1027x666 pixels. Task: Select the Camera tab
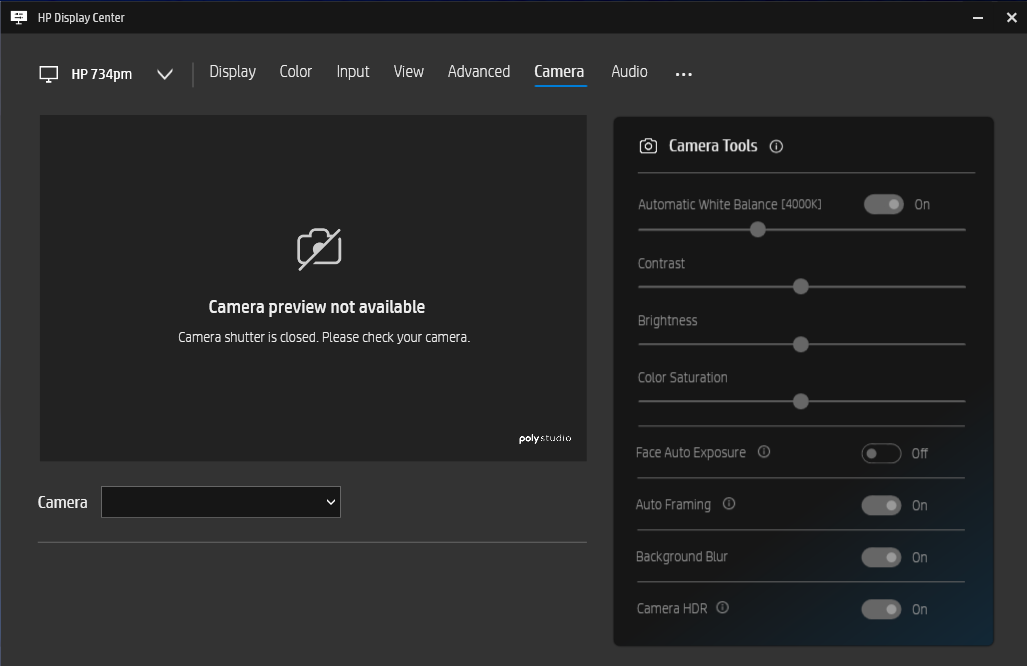[559, 71]
